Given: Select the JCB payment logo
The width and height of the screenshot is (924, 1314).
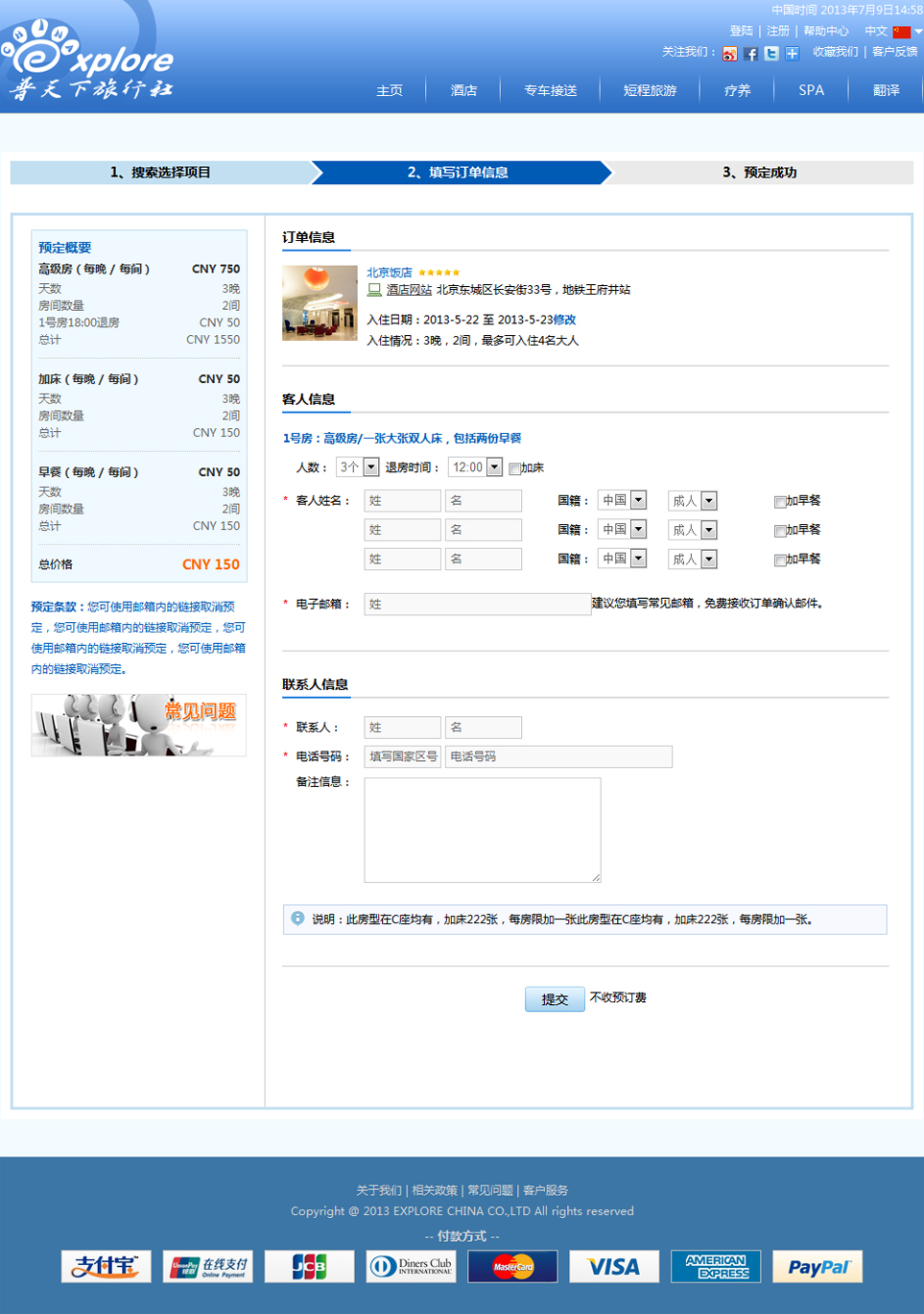Looking at the screenshot, I should 310,1266.
